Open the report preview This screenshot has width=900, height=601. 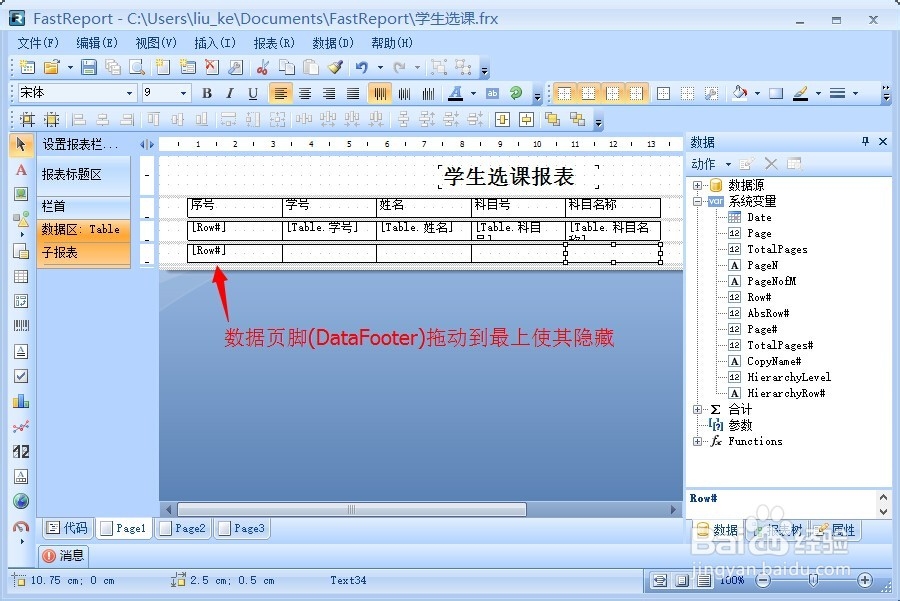[136, 67]
